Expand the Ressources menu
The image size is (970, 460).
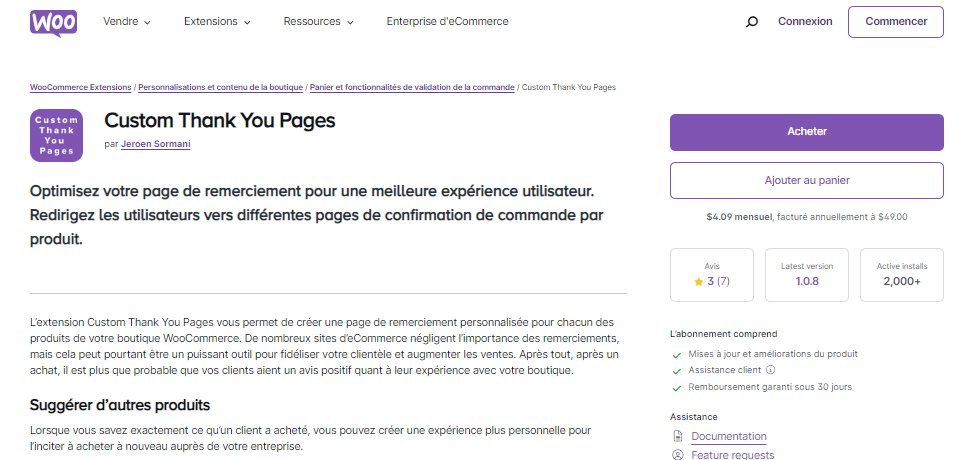pos(319,22)
